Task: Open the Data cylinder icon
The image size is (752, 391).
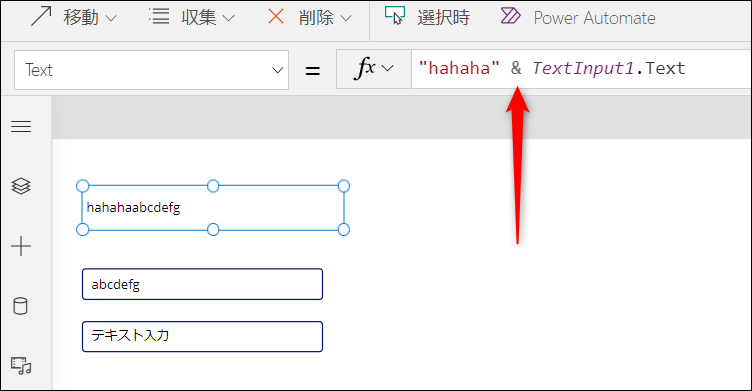Action: coord(21,306)
